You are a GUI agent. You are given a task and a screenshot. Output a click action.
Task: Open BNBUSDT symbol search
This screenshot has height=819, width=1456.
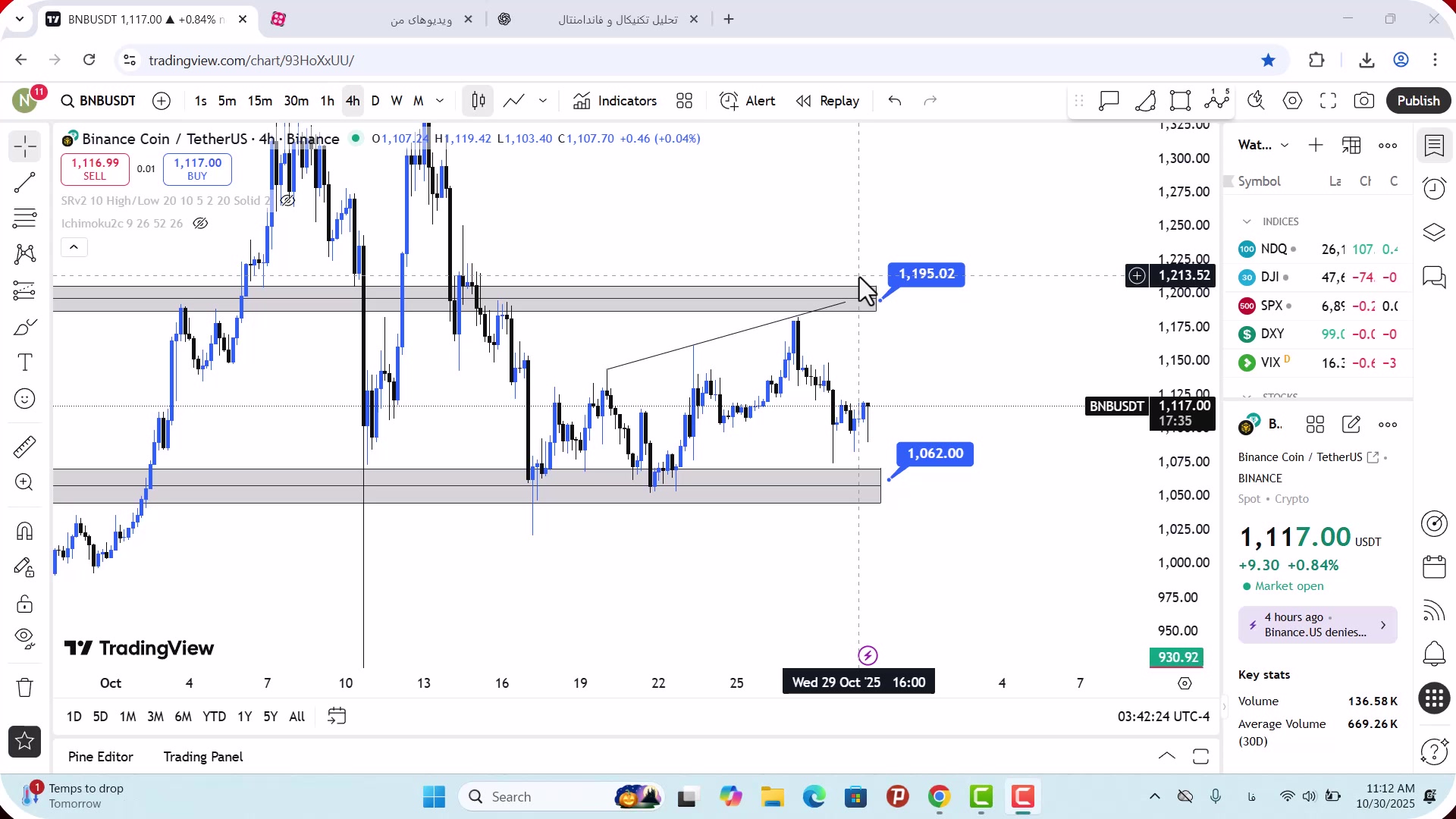(99, 101)
